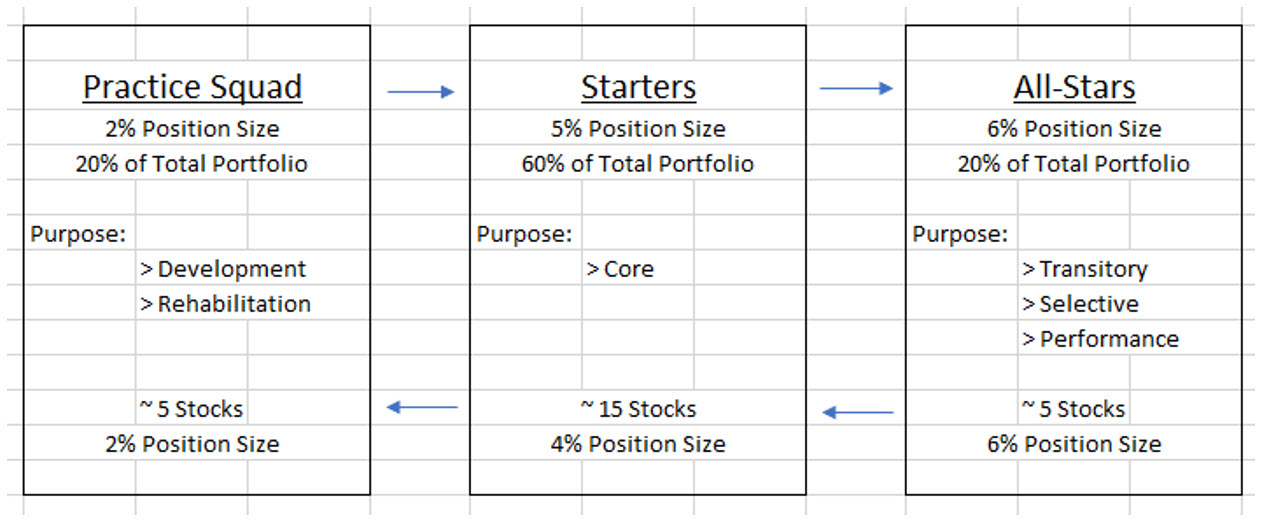Image resolution: width=1264 pixels, height=520 pixels.
Task: Click the arrow from Practice Squad to Starters
Action: (421, 92)
